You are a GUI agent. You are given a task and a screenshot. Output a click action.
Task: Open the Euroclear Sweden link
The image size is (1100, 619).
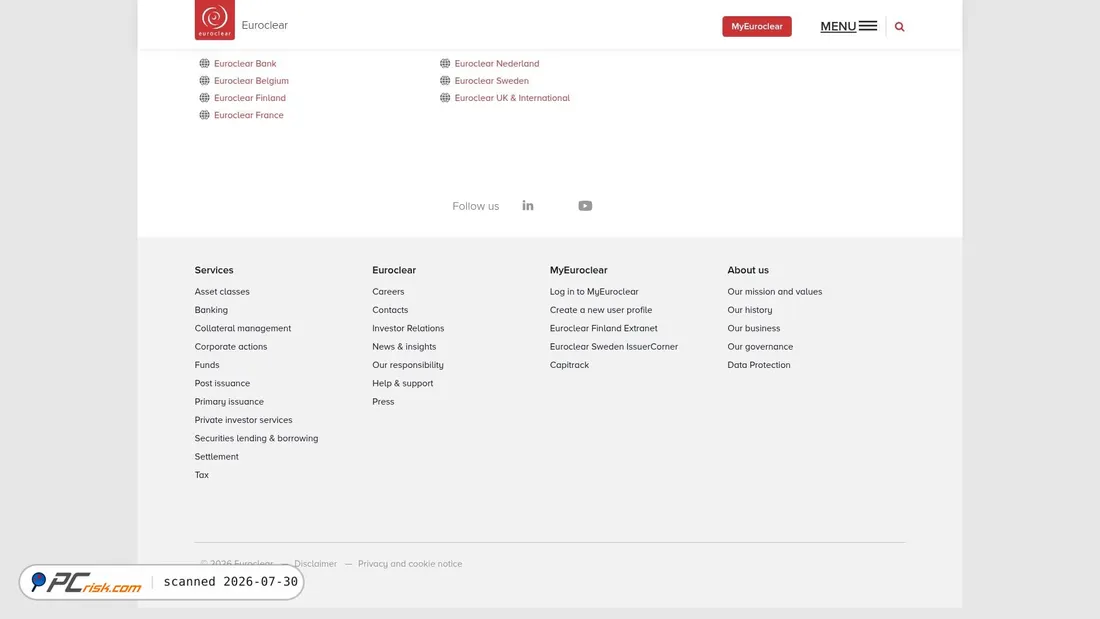(492, 81)
